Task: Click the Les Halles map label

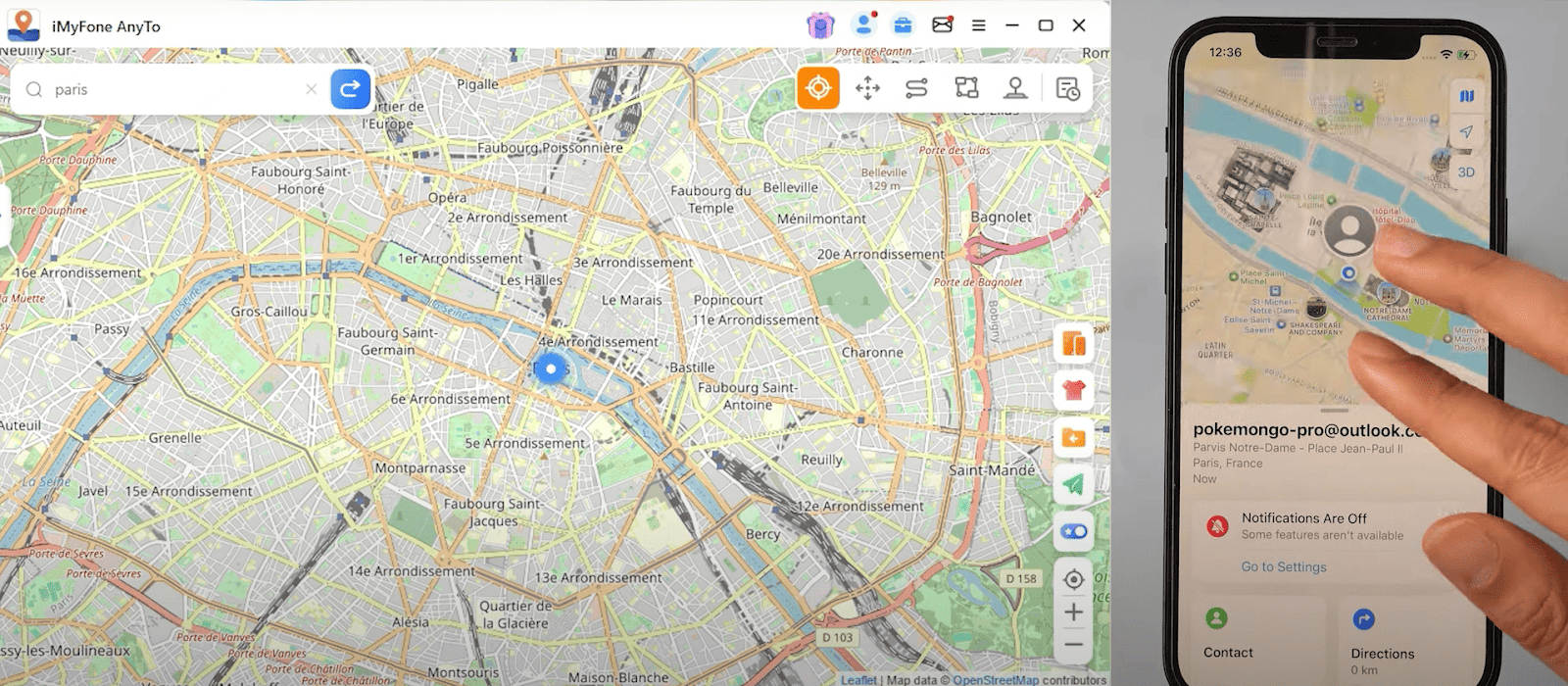Action: [531, 279]
